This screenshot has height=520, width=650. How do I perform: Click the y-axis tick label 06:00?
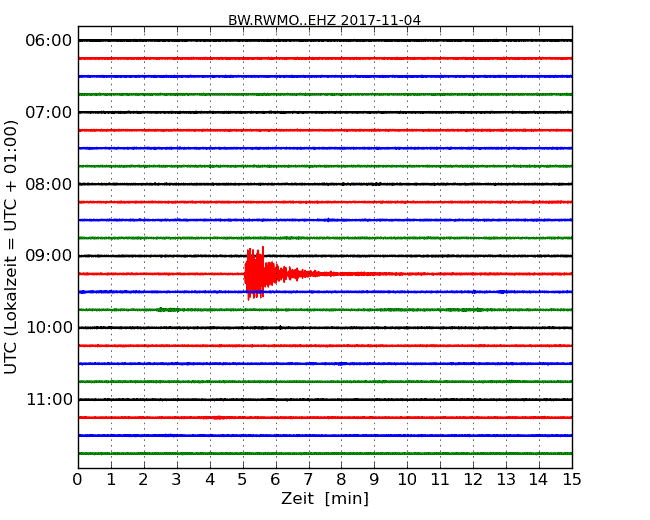[x=49, y=41]
